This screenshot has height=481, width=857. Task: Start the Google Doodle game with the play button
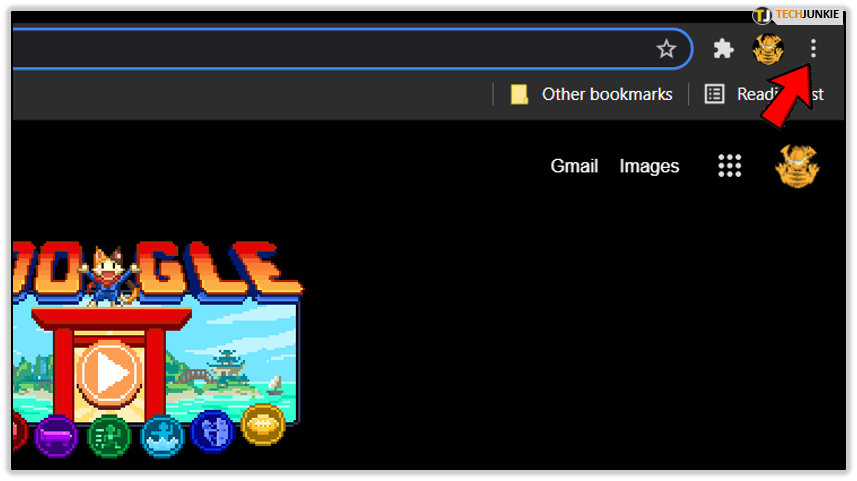108,373
